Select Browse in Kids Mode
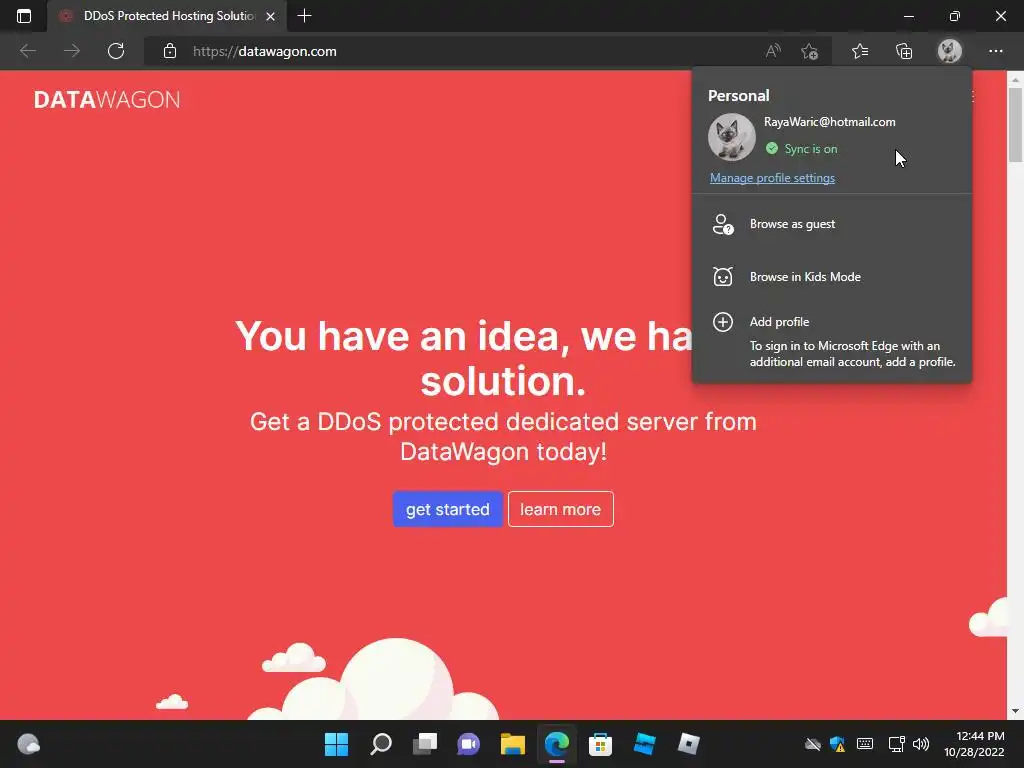The width and height of the screenshot is (1024, 768). [832, 277]
